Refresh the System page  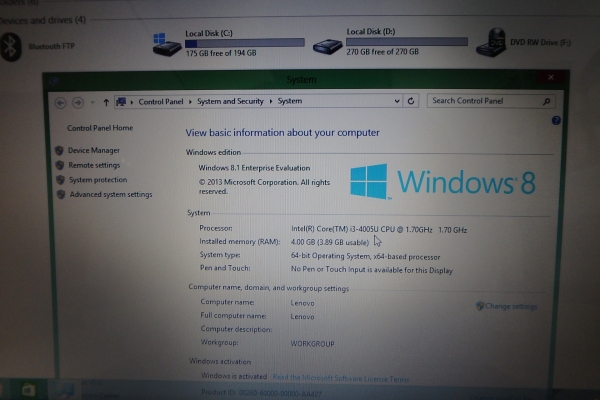pyautogui.click(x=411, y=101)
